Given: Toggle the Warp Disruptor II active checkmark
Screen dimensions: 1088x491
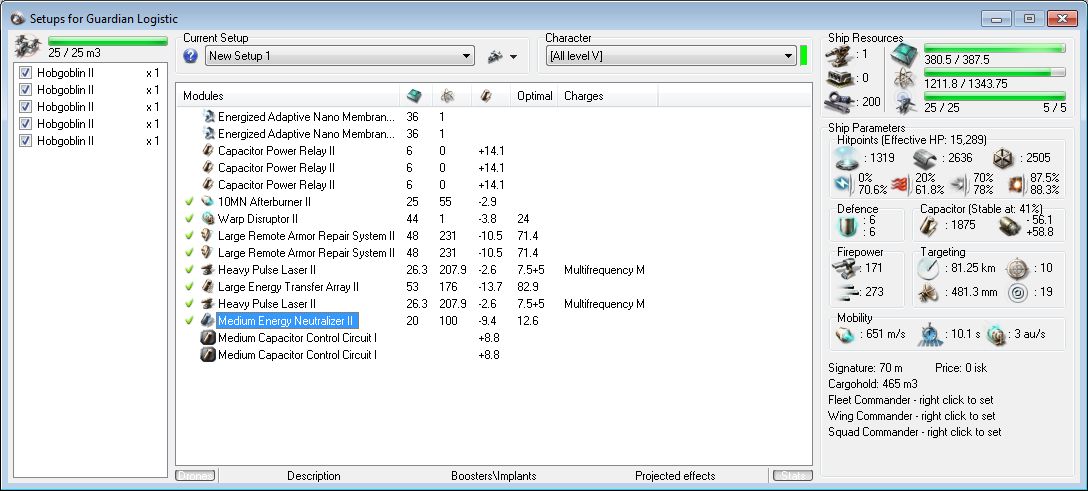Looking at the screenshot, I should tap(189, 218).
